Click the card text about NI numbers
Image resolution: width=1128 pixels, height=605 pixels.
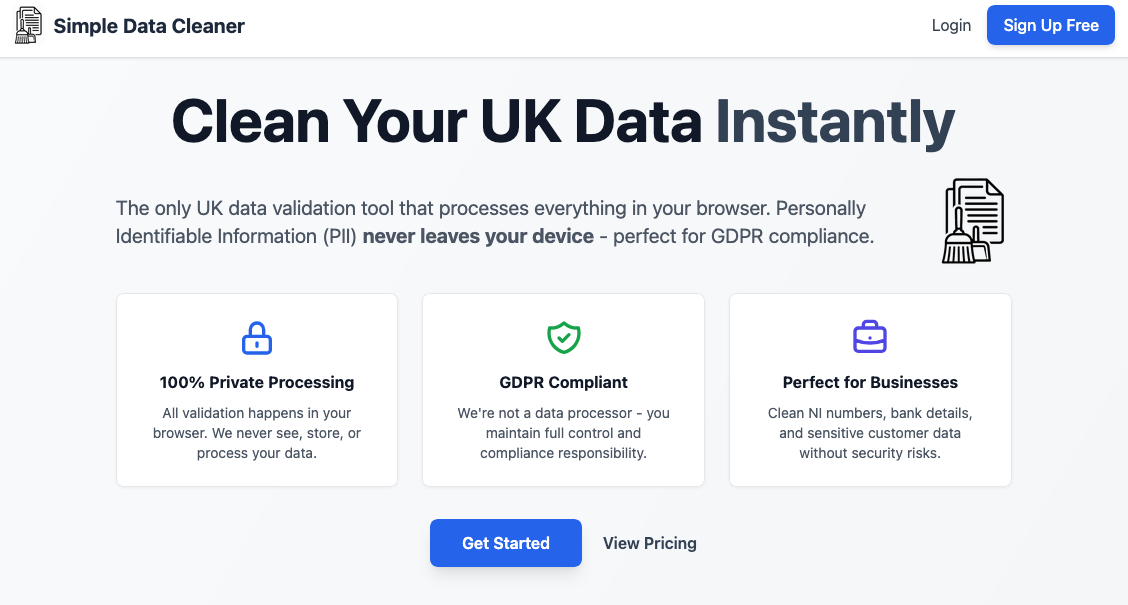coord(869,433)
